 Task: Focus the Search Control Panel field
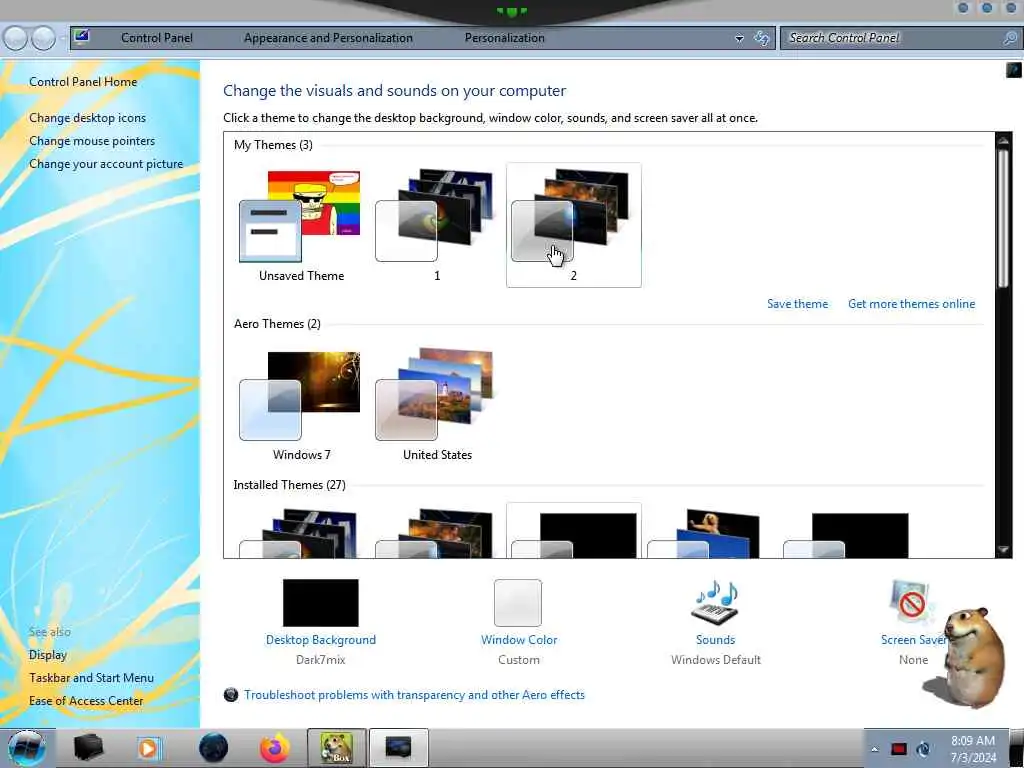pos(899,38)
